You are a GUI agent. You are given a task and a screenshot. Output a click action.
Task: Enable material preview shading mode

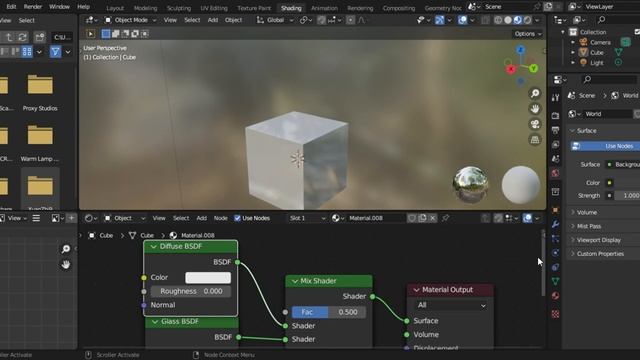[x=518, y=20]
